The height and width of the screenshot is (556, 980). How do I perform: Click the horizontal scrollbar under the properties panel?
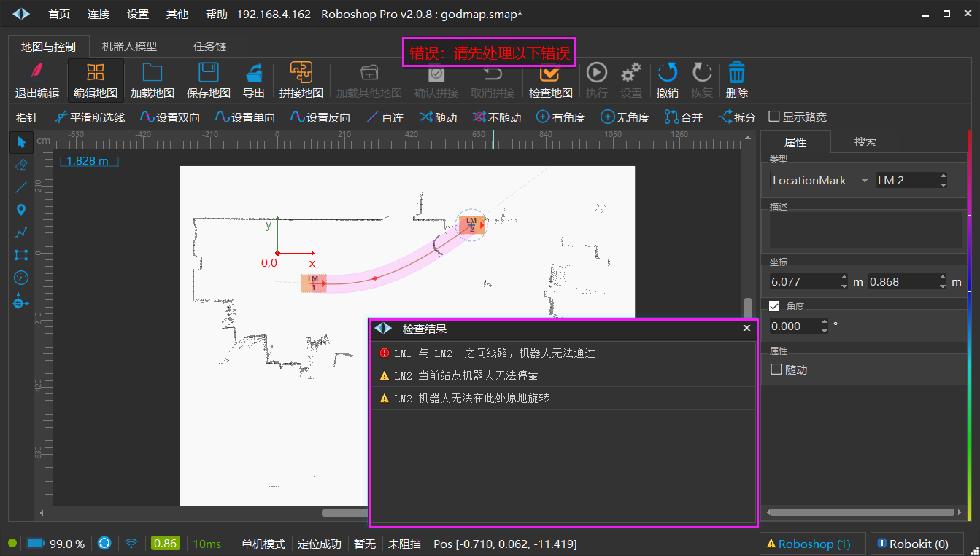[x=861, y=512]
